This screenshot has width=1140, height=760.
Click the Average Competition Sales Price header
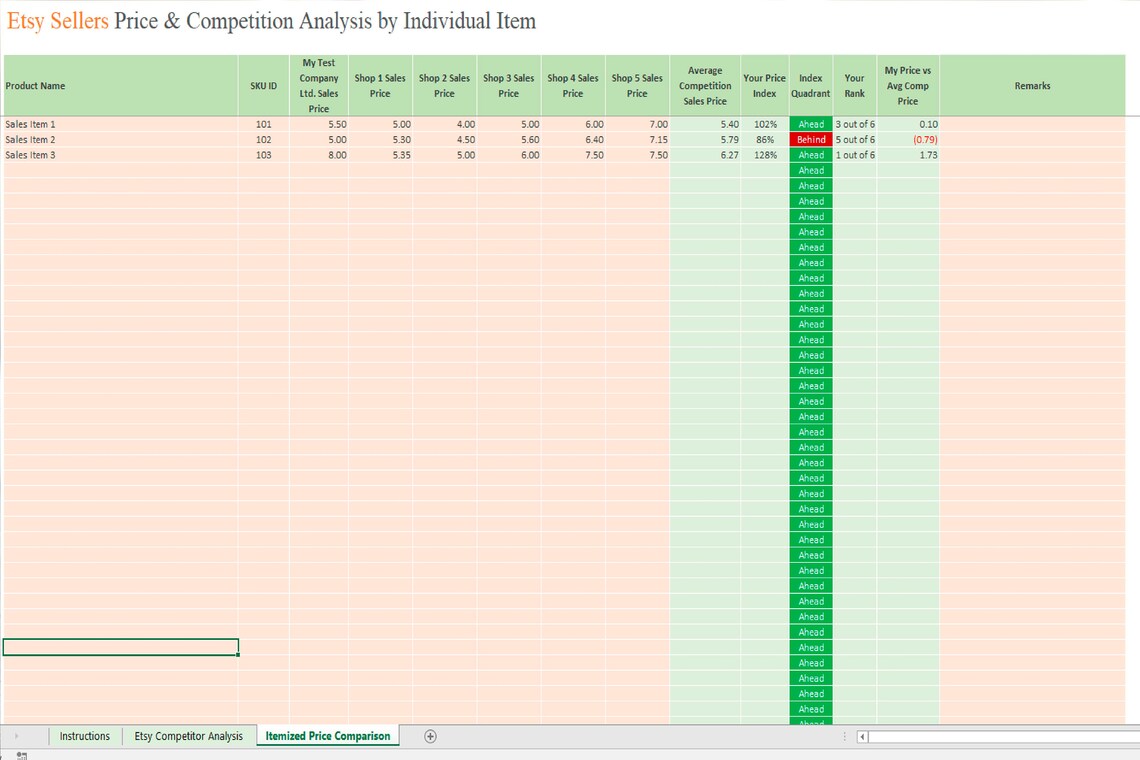click(x=705, y=85)
